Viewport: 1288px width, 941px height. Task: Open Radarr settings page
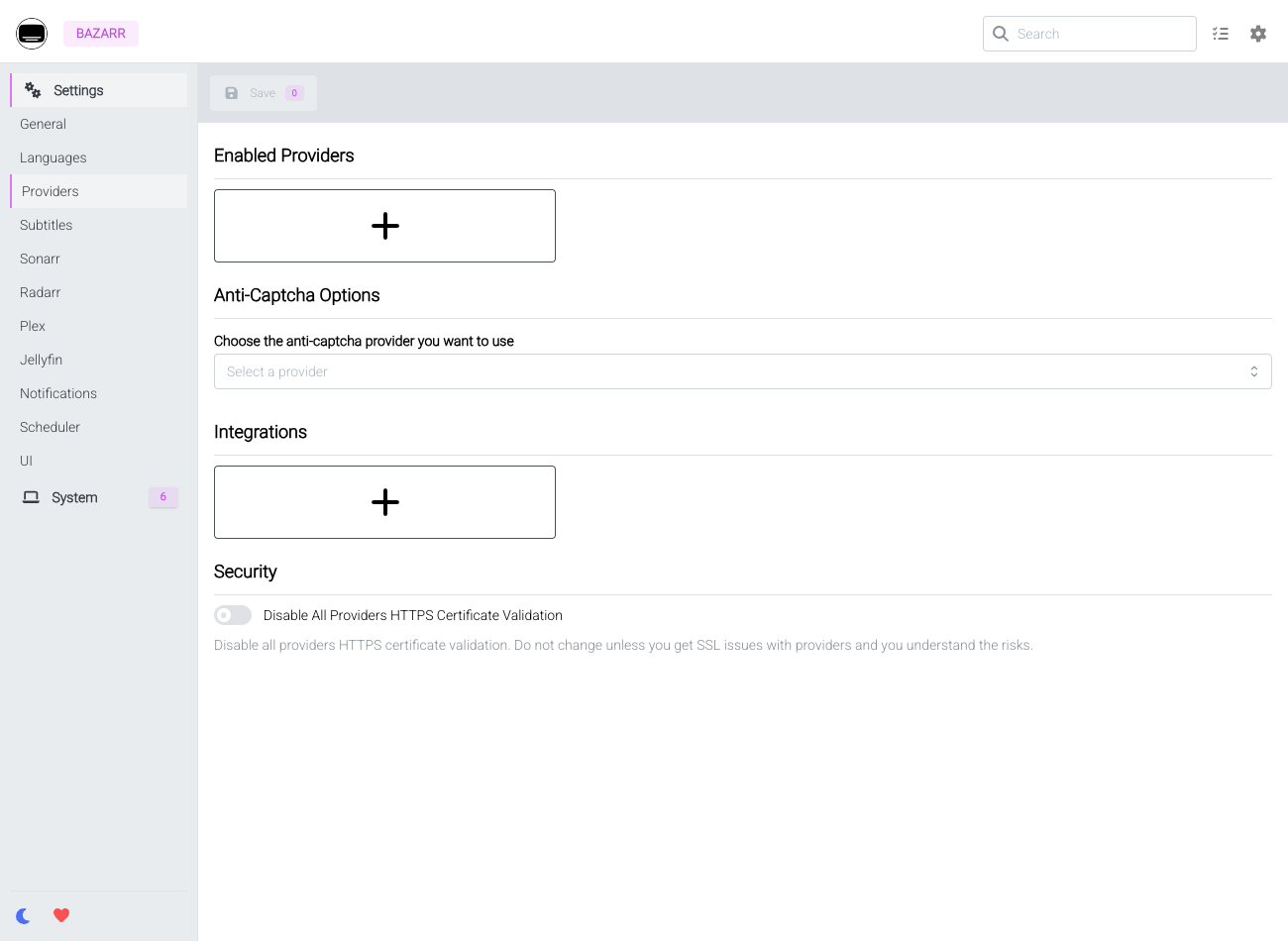click(99, 292)
